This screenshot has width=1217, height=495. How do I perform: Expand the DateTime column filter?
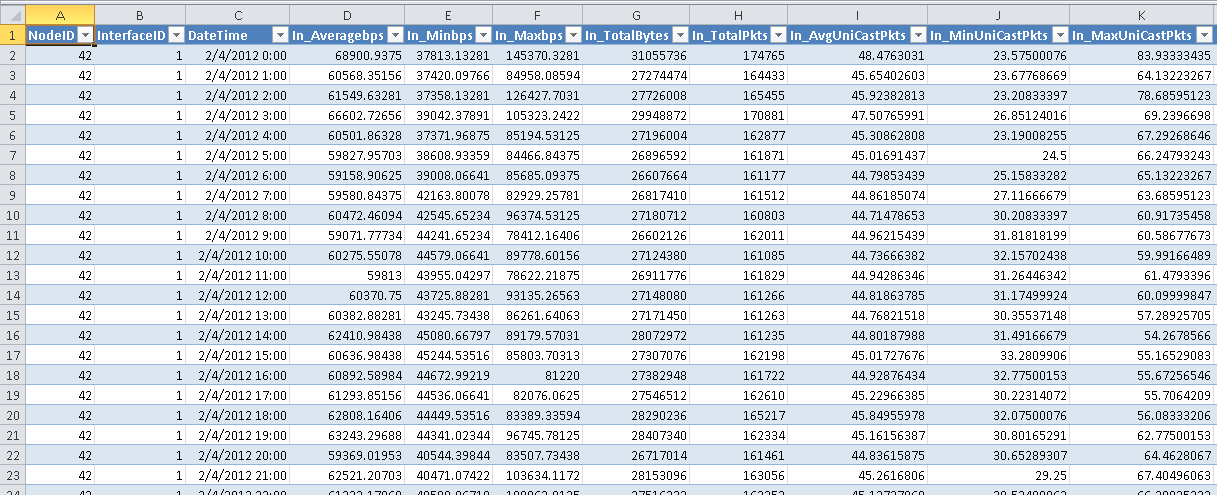(x=279, y=35)
